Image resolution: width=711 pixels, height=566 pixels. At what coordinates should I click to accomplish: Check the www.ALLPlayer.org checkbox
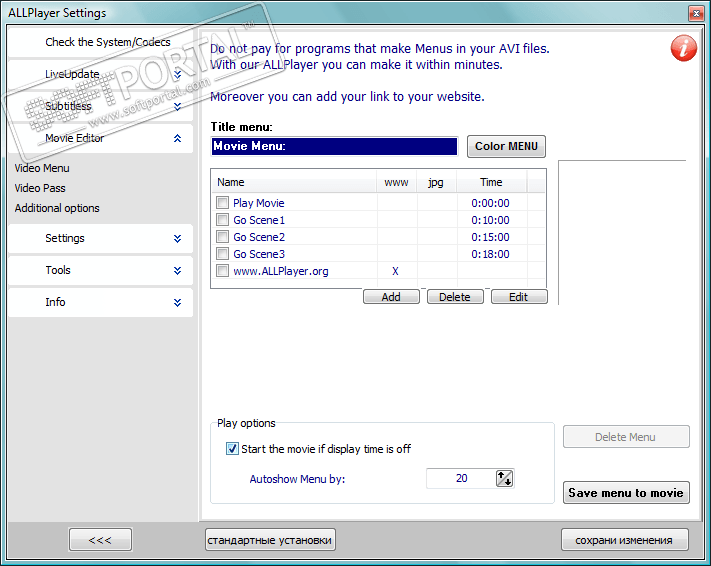coord(222,271)
